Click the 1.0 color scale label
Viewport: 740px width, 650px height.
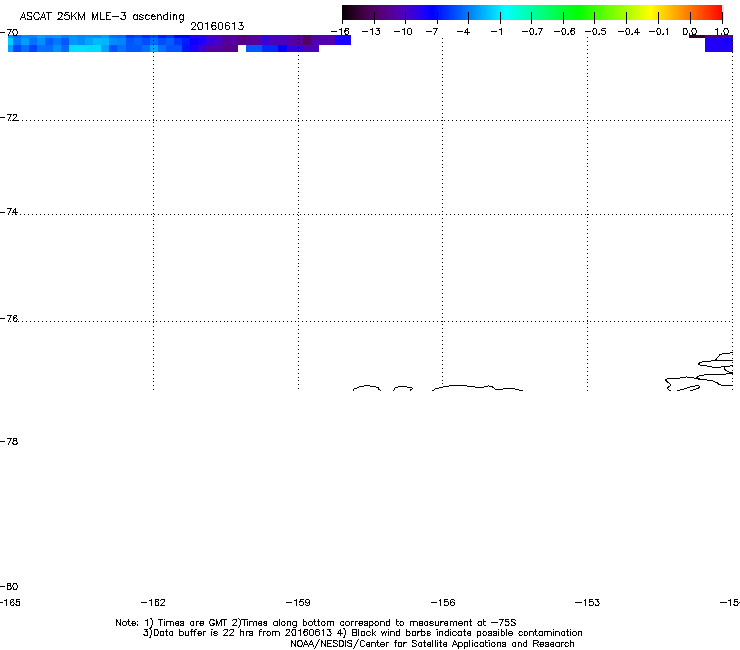coord(722,32)
